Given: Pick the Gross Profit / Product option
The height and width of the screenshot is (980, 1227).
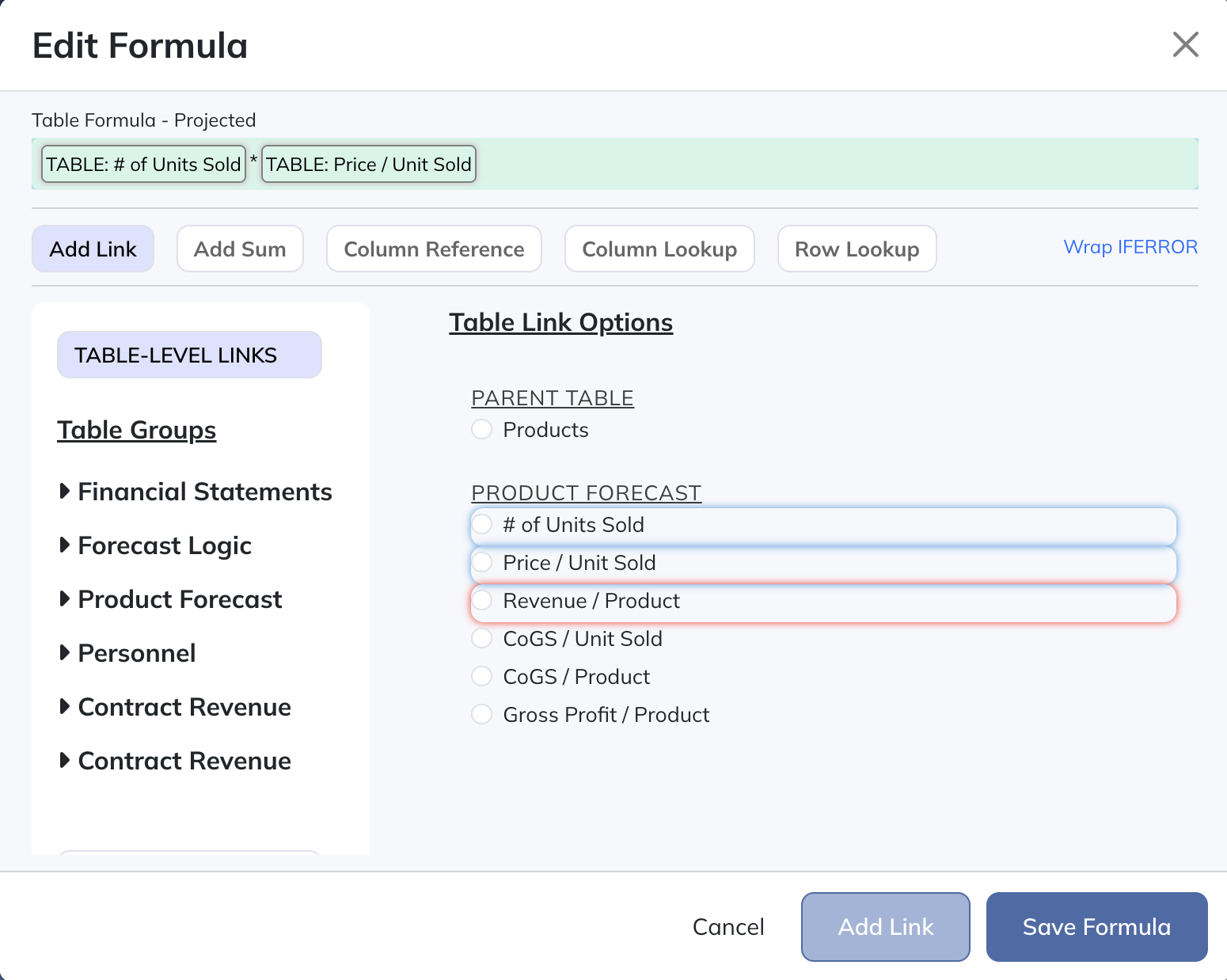Looking at the screenshot, I should click(482, 715).
